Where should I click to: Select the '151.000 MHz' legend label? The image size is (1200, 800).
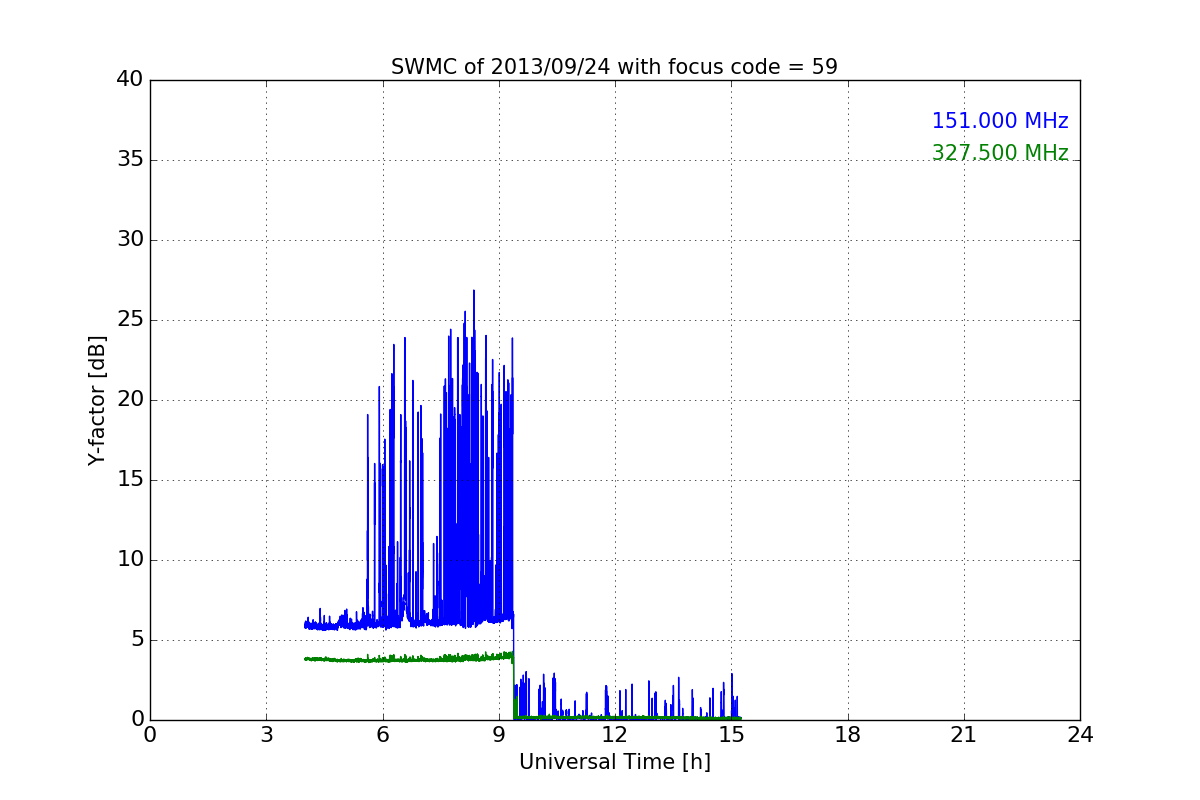[1000, 121]
